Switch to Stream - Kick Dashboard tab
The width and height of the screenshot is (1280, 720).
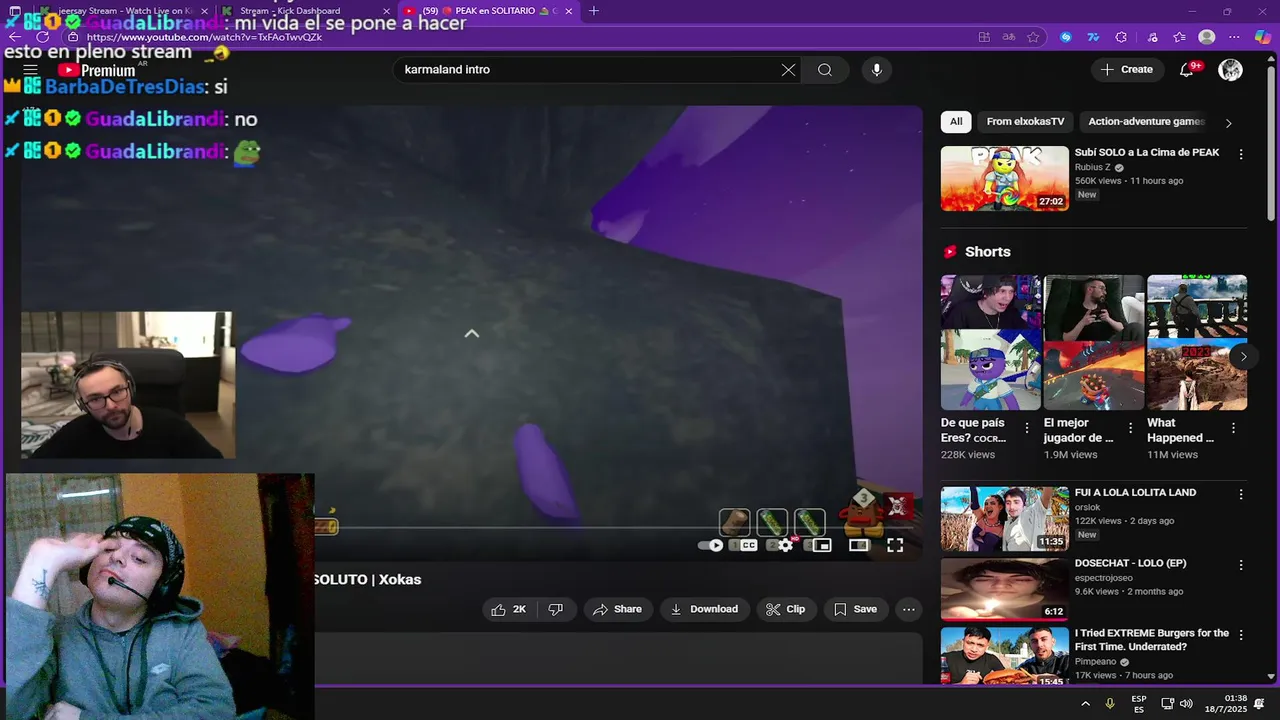(305, 11)
